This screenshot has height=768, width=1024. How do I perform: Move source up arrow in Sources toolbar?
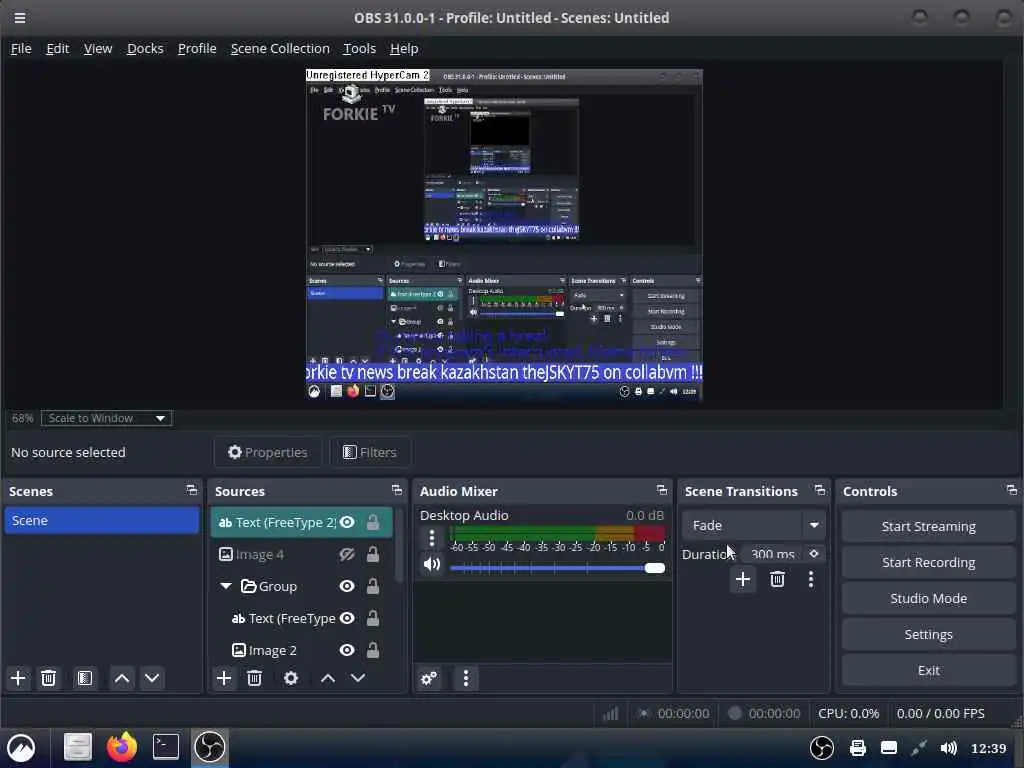pos(328,678)
